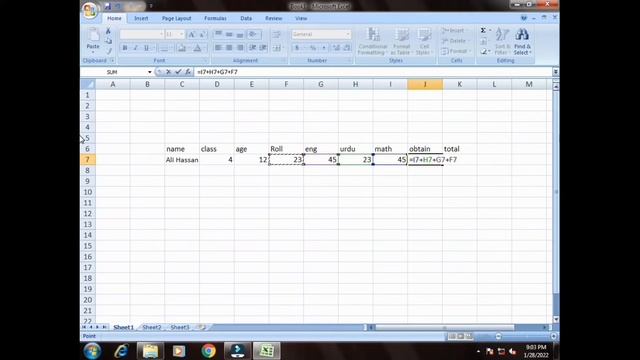
Task: Open the Find & Select menu
Action: [x=522, y=41]
